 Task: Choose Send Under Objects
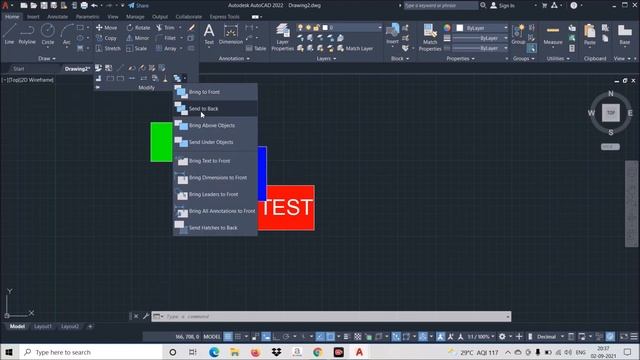point(215,142)
